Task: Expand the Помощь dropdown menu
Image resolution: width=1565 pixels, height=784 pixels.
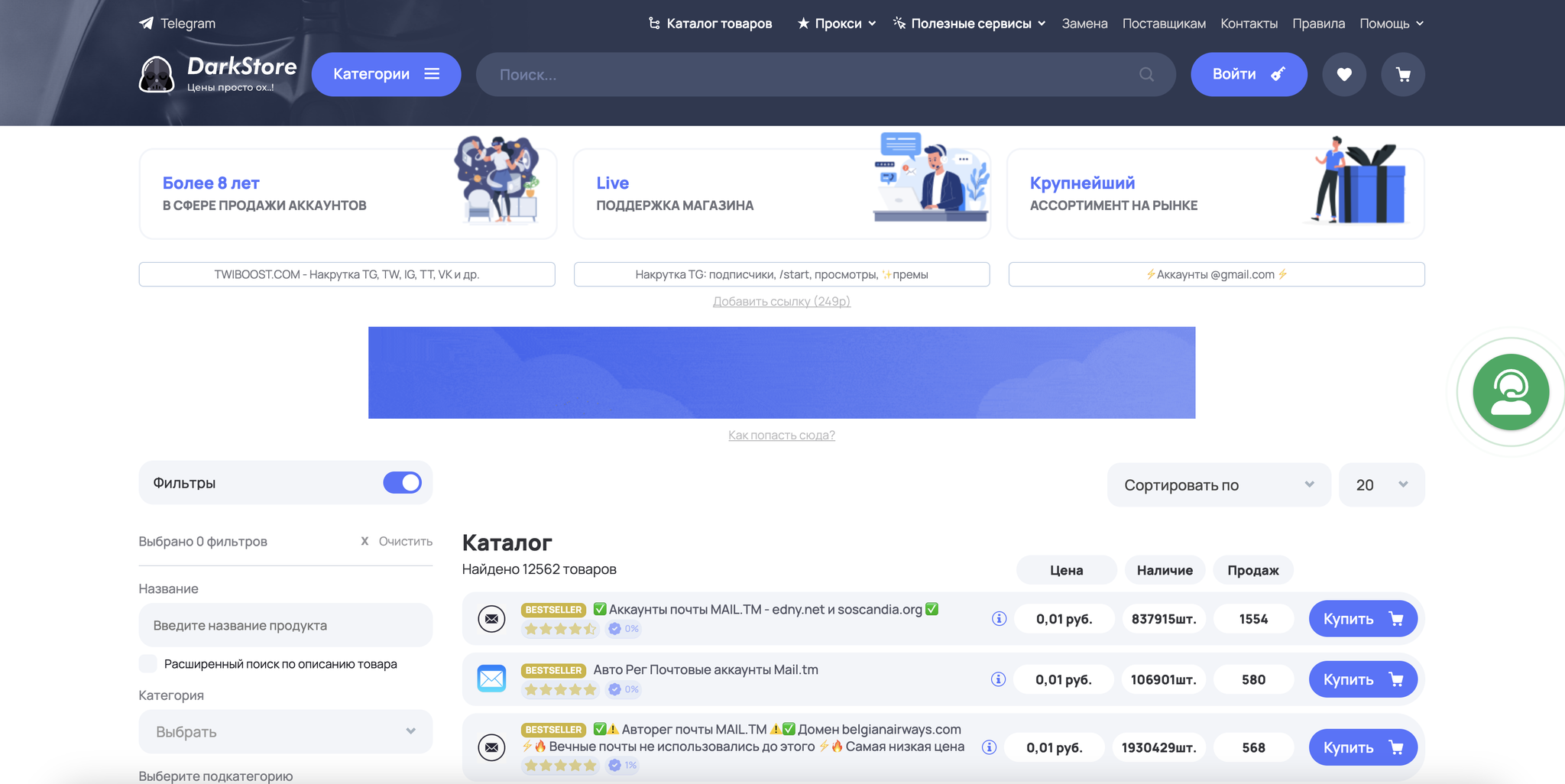Action: (x=1392, y=24)
